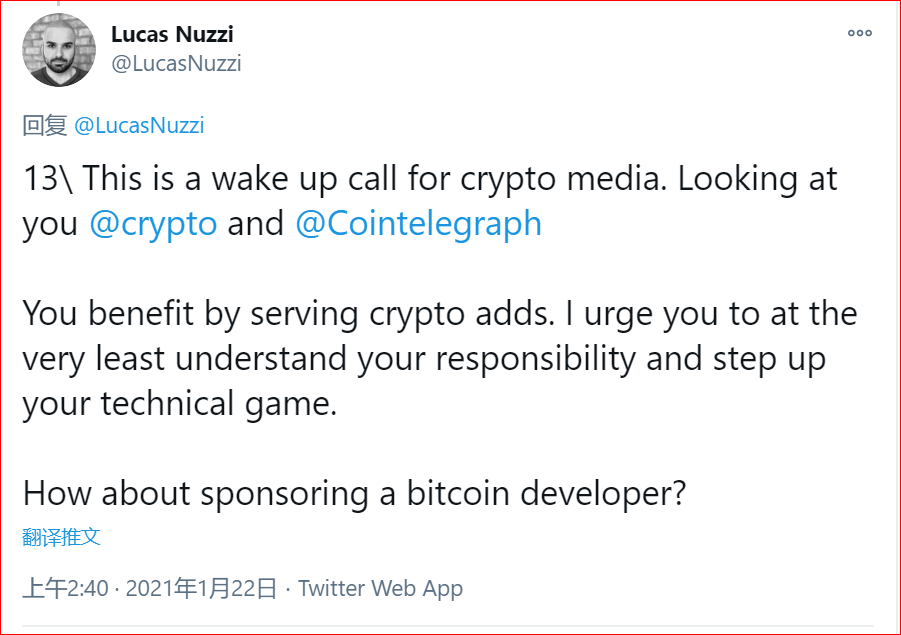Click the 回复 reply label
Image resolution: width=901 pixels, height=635 pixels.
click(44, 125)
